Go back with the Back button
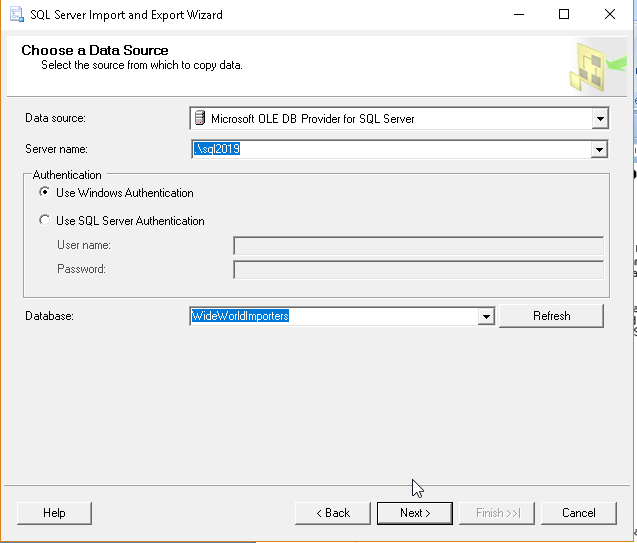This screenshot has height=543, width=637. (x=333, y=513)
